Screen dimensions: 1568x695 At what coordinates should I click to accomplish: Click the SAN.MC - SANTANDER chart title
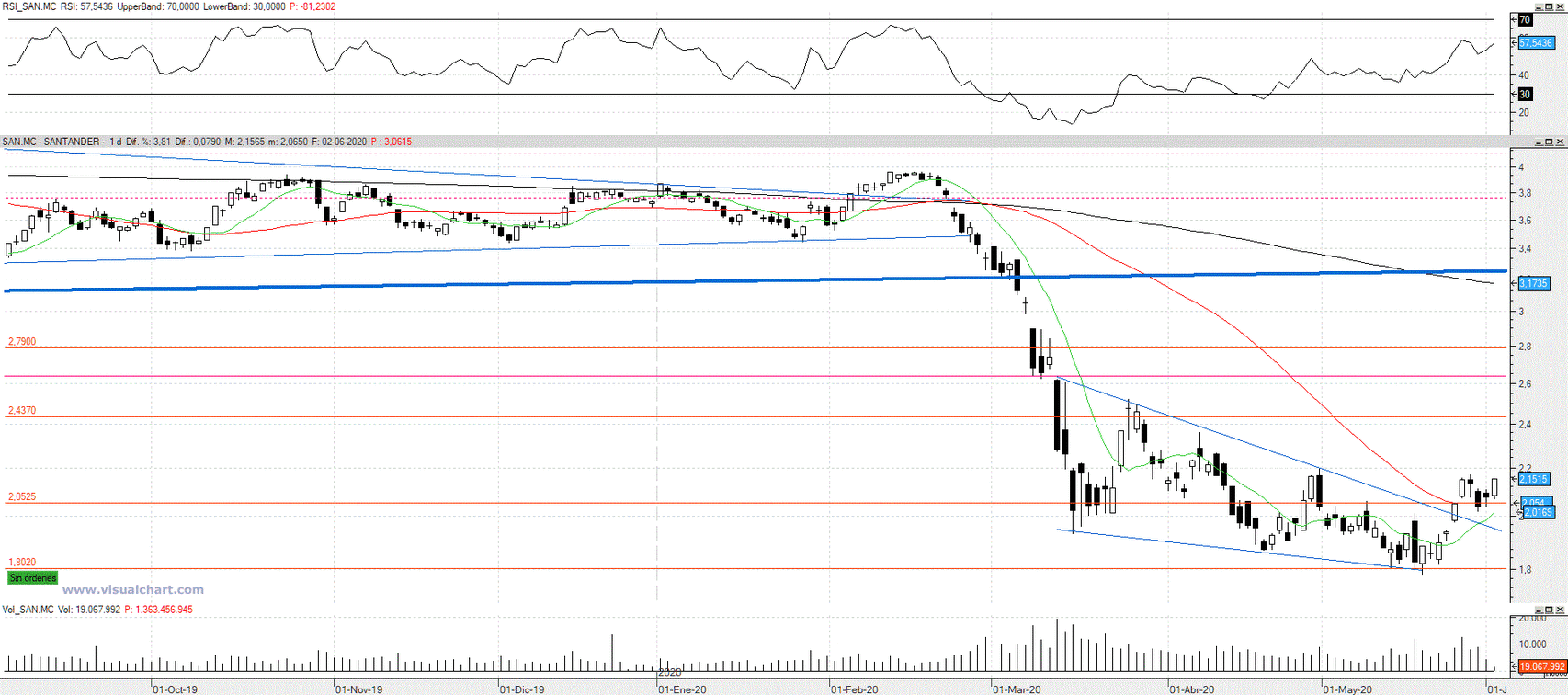click(52, 142)
